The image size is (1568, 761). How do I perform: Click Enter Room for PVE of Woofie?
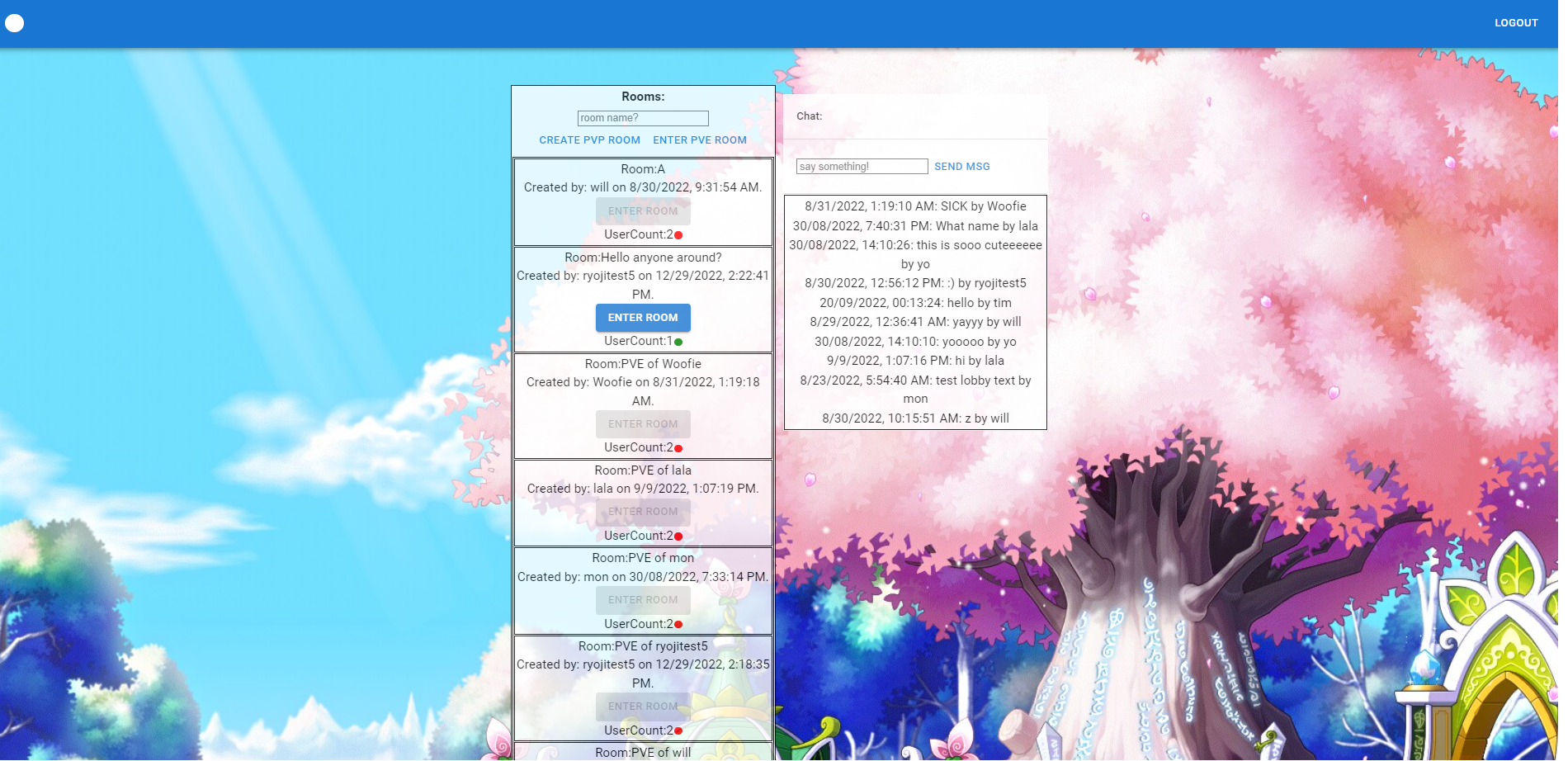click(x=643, y=424)
